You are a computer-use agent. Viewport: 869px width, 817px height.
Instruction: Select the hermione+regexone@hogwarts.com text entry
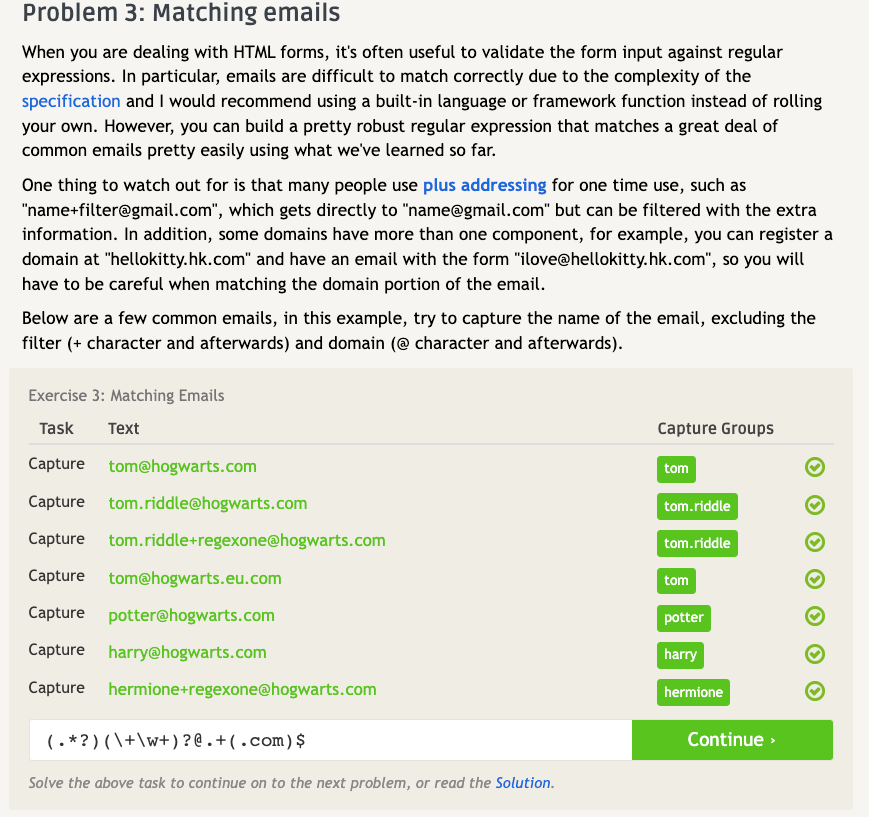pyautogui.click(x=242, y=689)
